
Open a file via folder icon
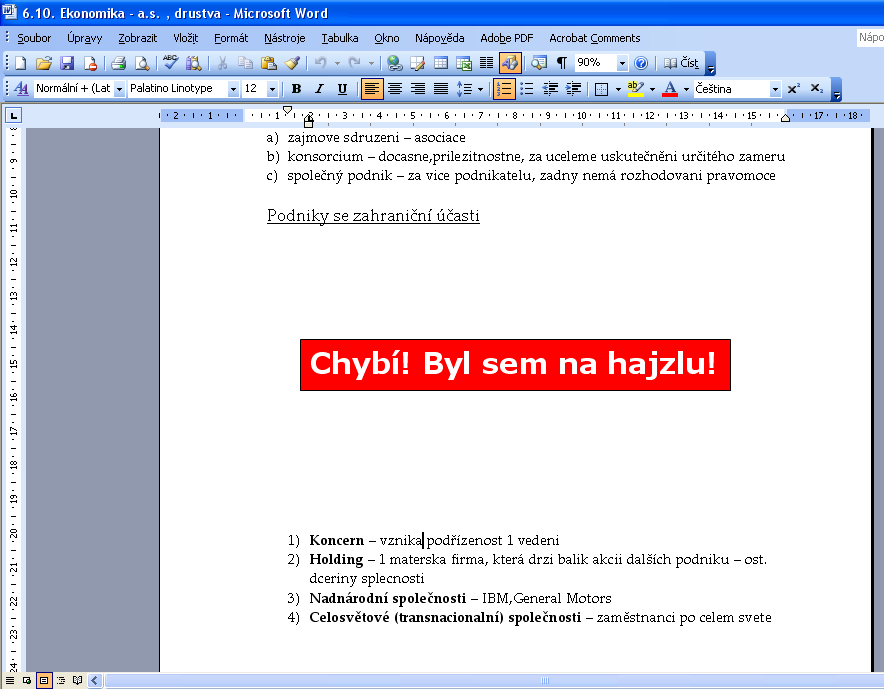(43, 63)
